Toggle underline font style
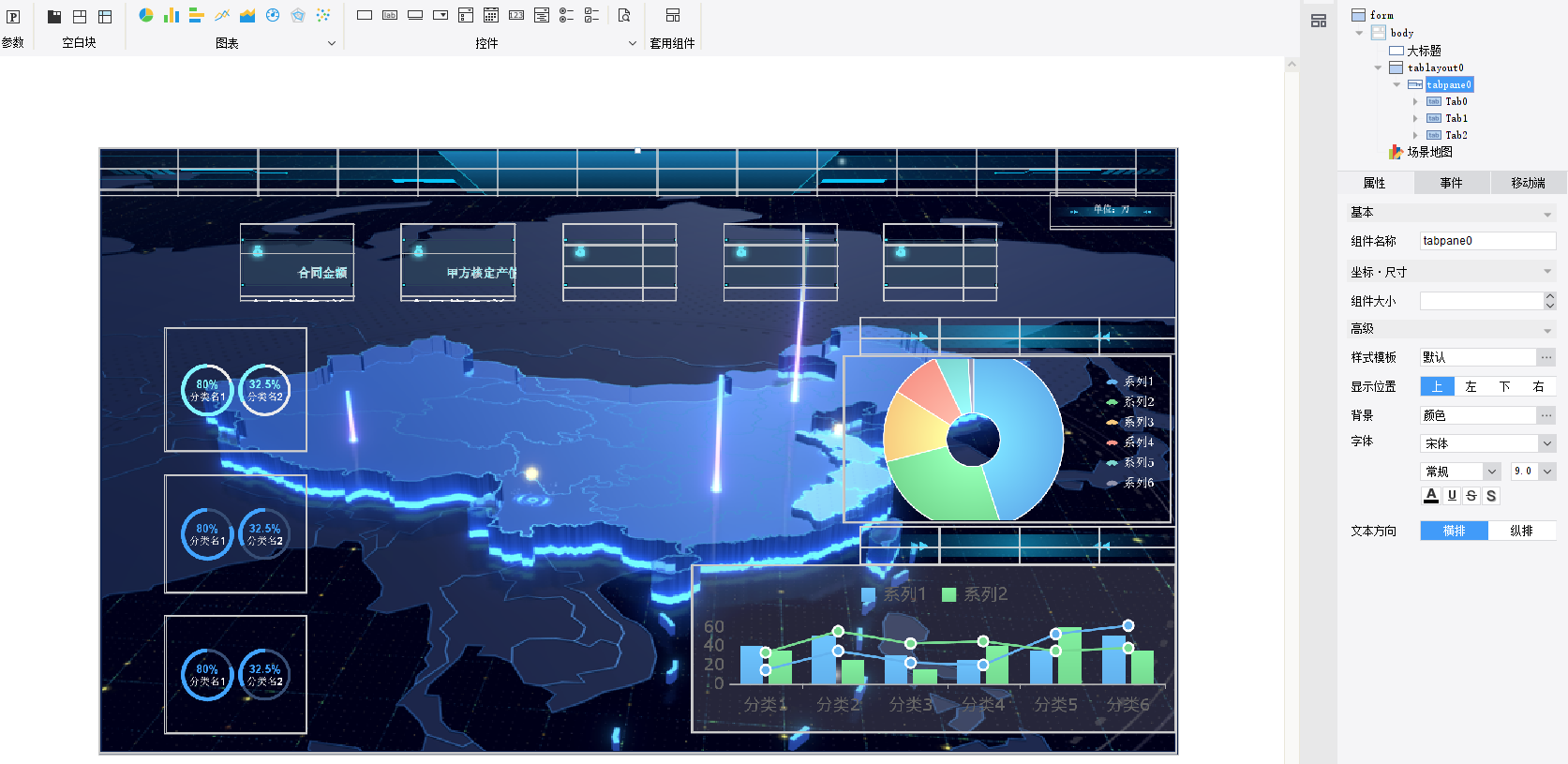 (1452, 496)
